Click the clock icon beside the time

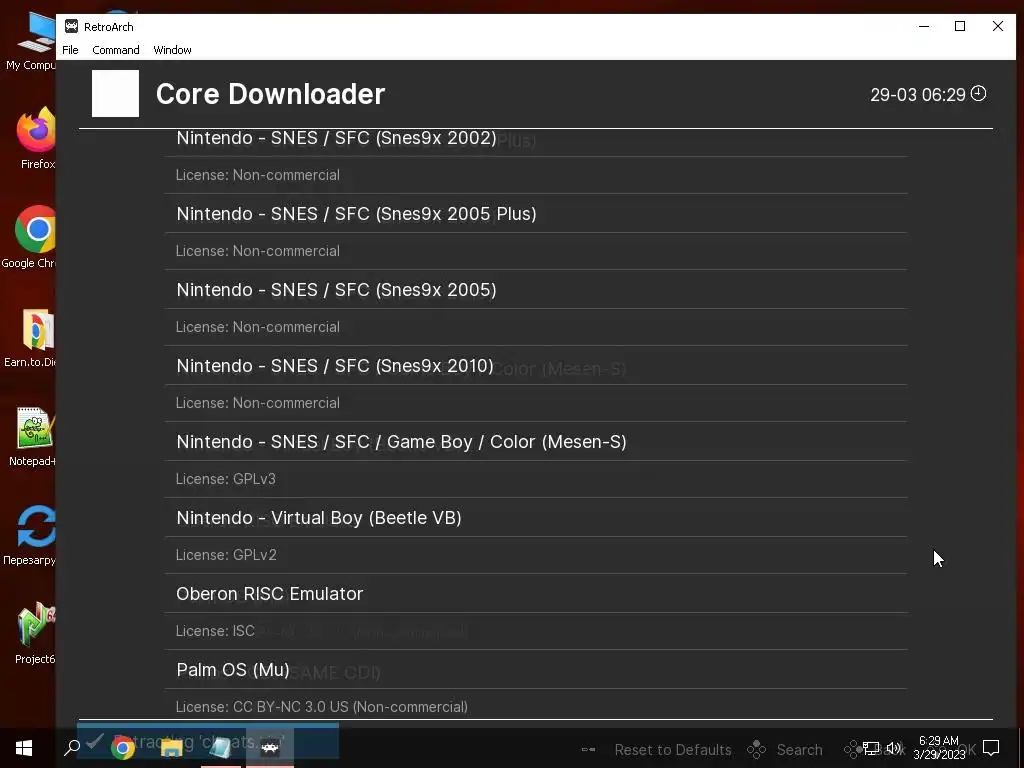click(x=978, y=93)
